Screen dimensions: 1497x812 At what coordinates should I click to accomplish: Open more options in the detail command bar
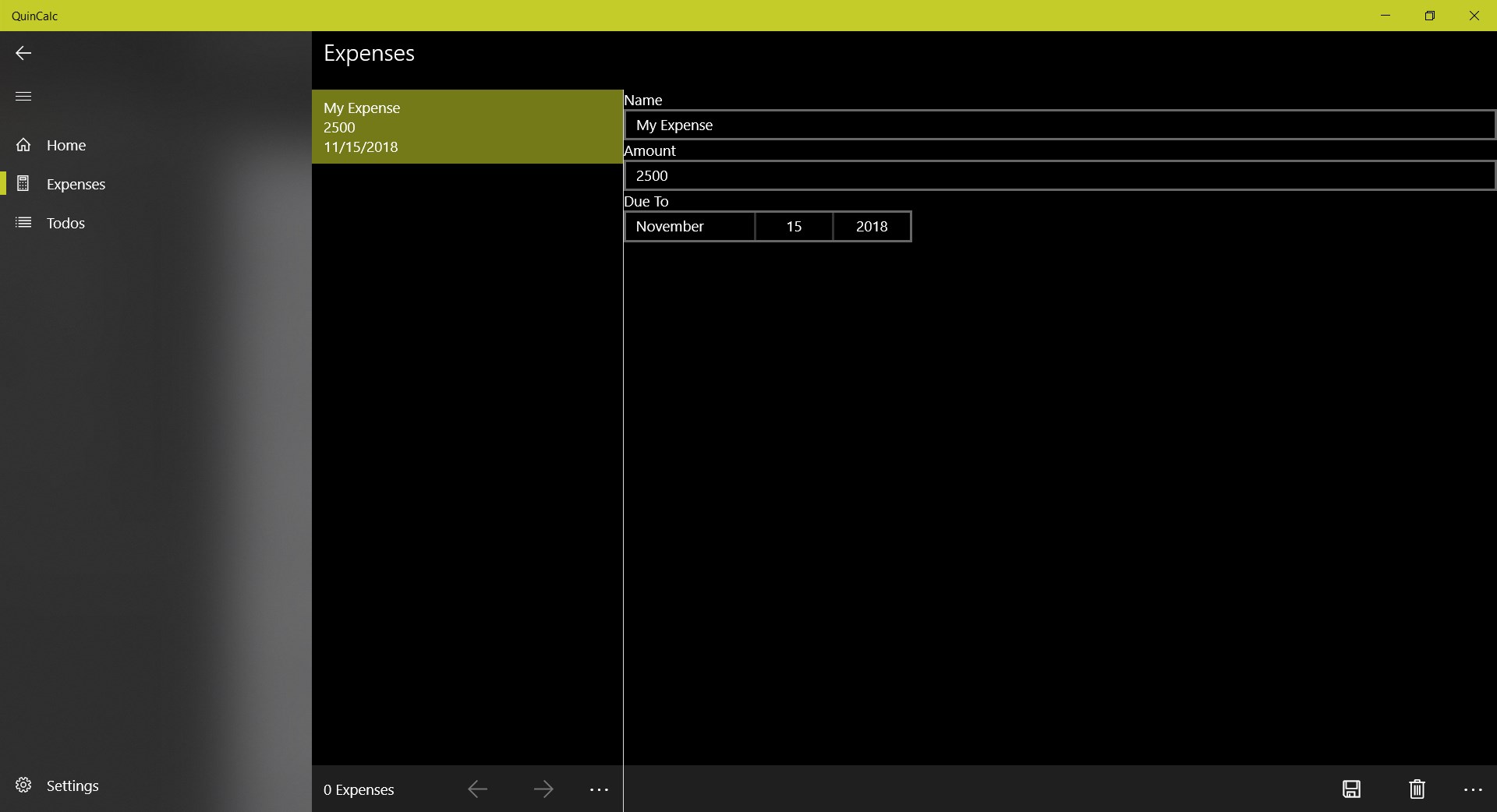(x=1473, y=789)
